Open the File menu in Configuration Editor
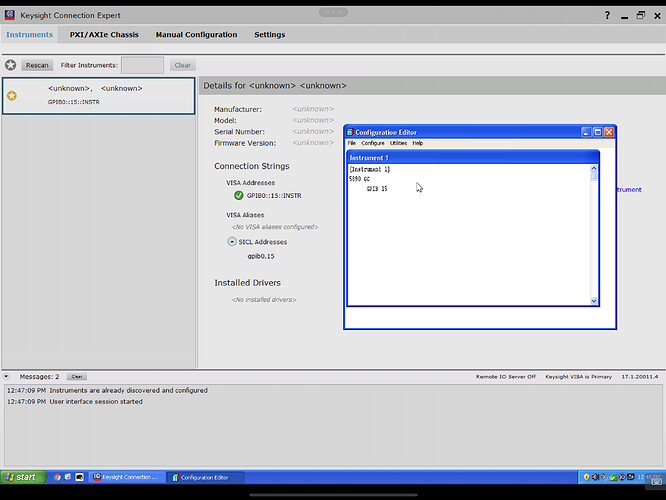666x500 pixels. coord(352,143)
